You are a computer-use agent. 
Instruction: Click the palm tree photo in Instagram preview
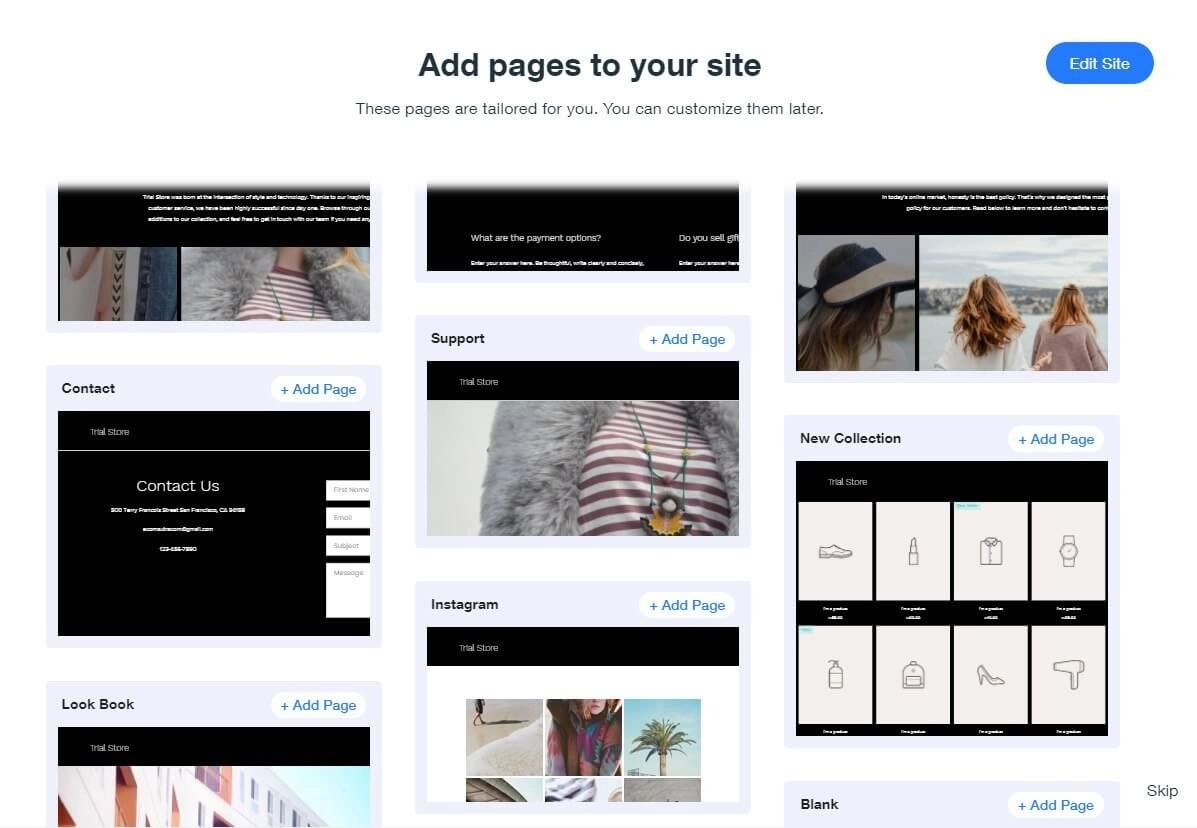pyautogui.click(x=662, y=740)
